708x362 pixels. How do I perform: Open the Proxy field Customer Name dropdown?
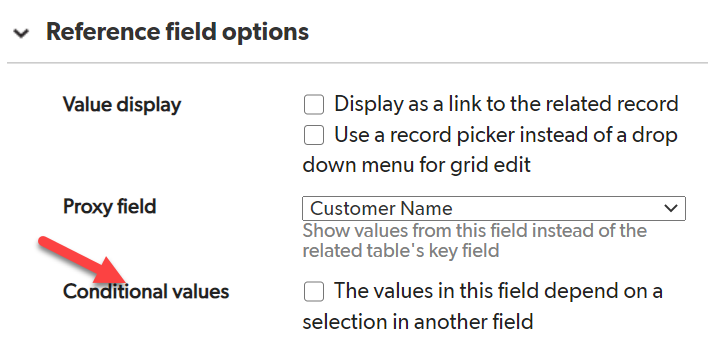click(494, 209)
